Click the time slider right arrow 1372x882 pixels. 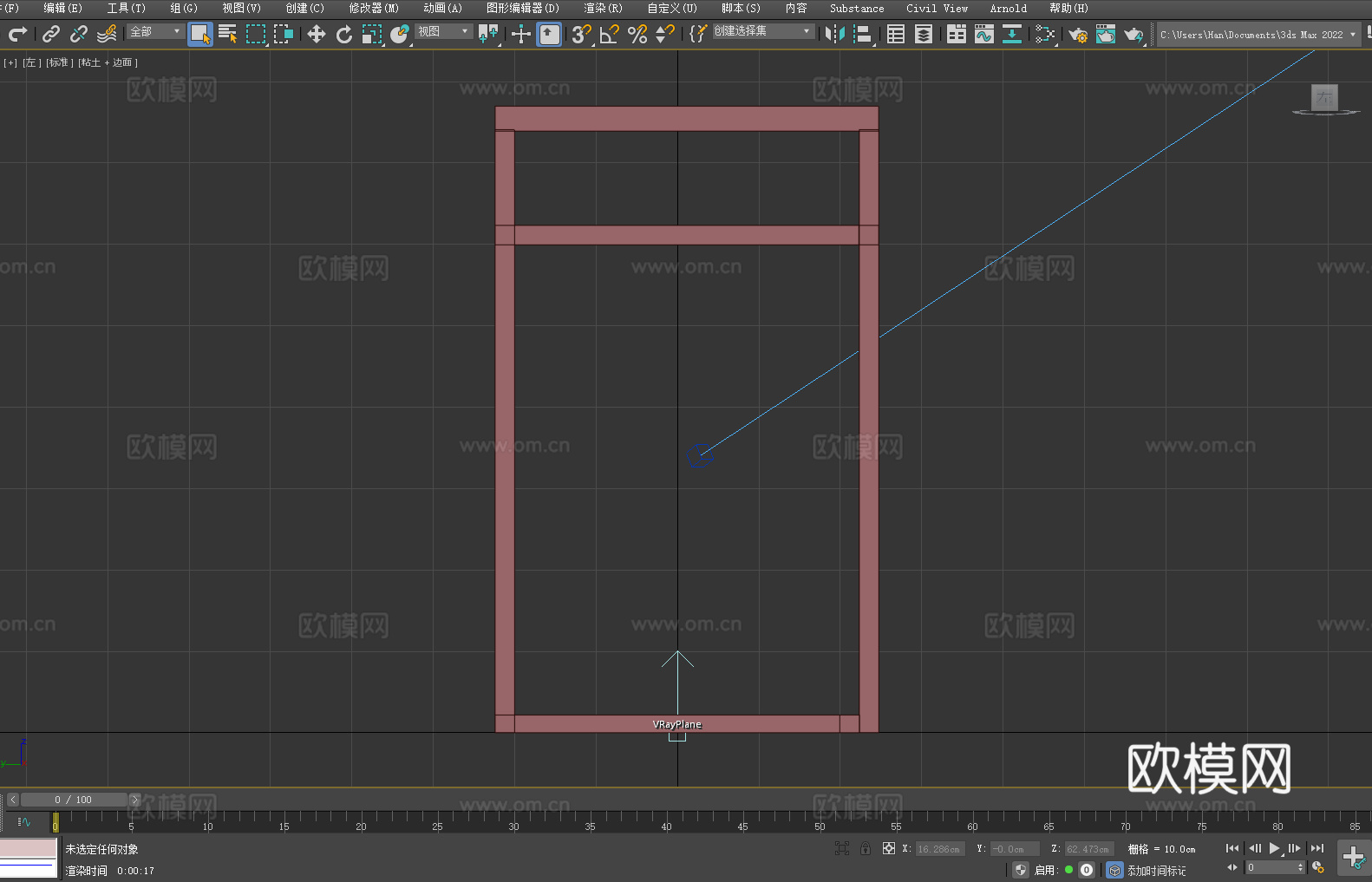tap(134, 800)
